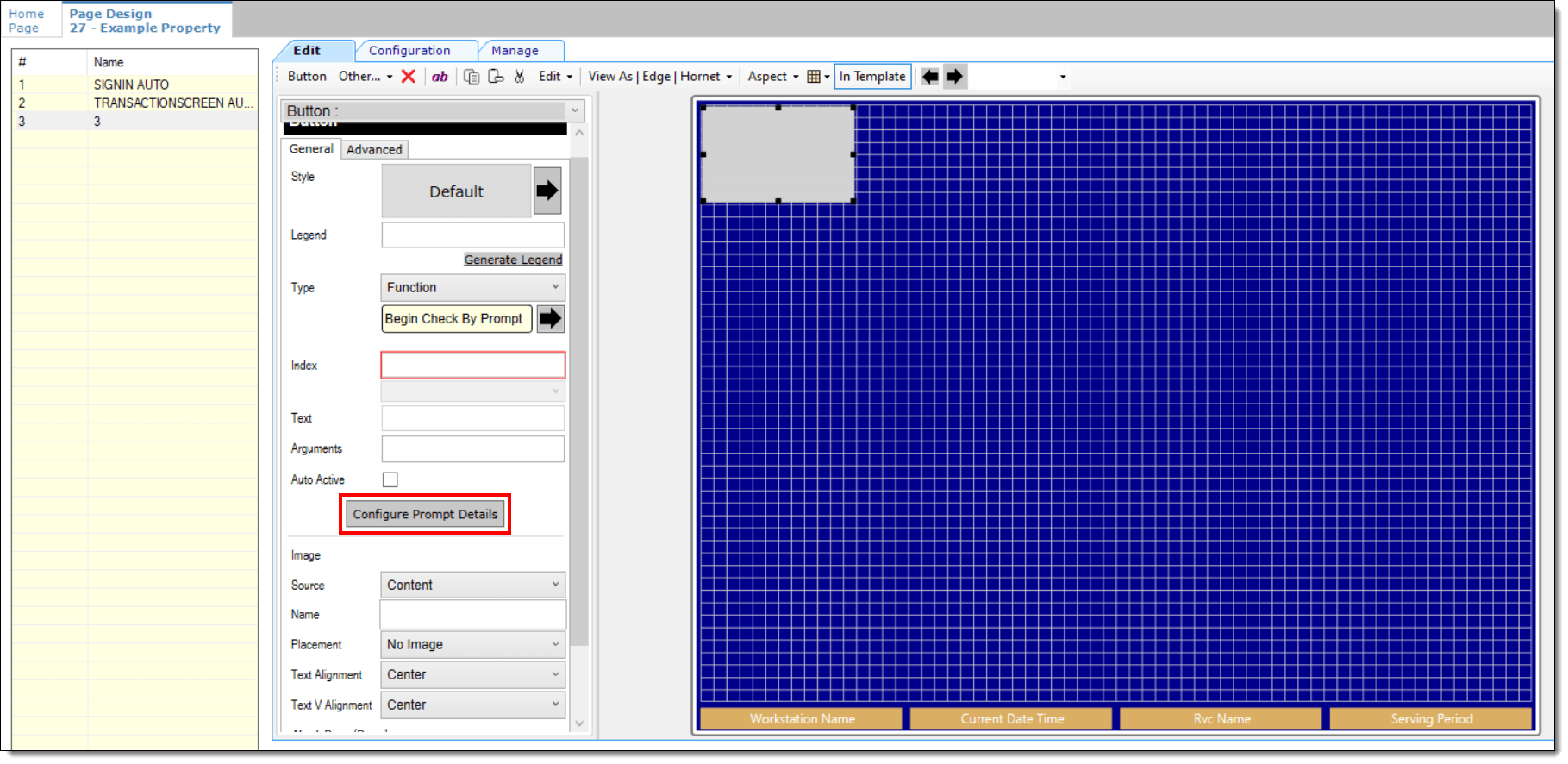Open the image Placement dropdown
1568x764 pixels.
coord(472,644)
